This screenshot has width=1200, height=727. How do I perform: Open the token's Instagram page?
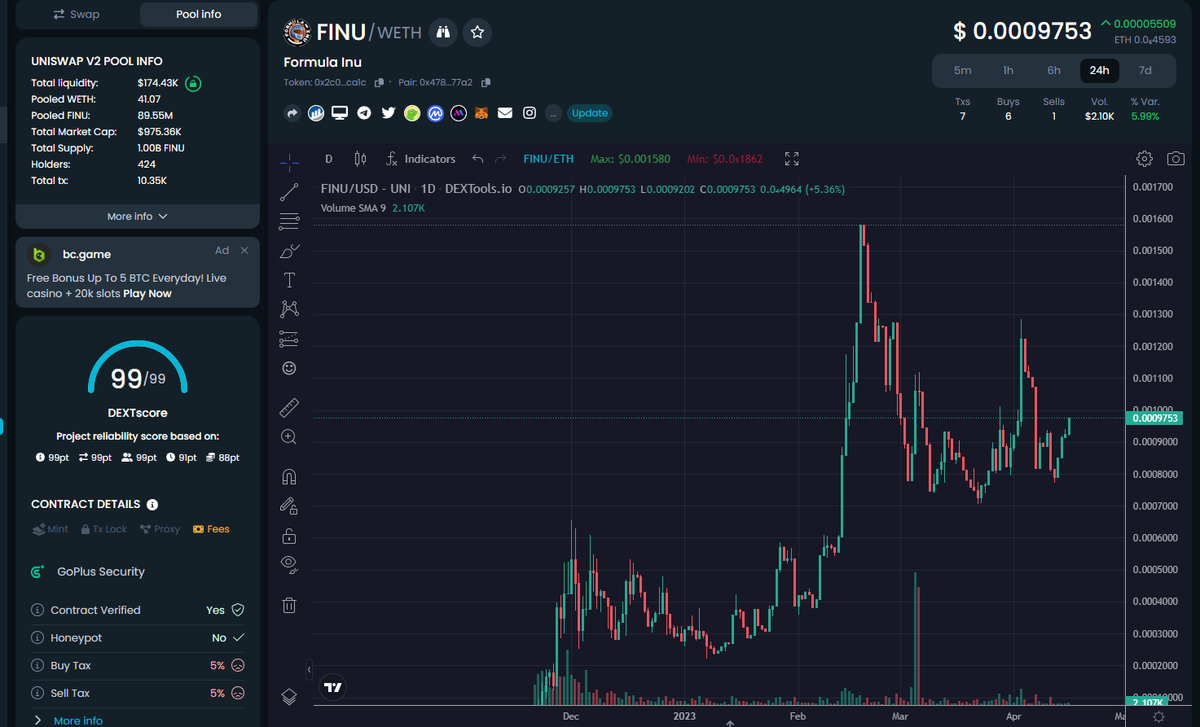(x=529, y=113)
